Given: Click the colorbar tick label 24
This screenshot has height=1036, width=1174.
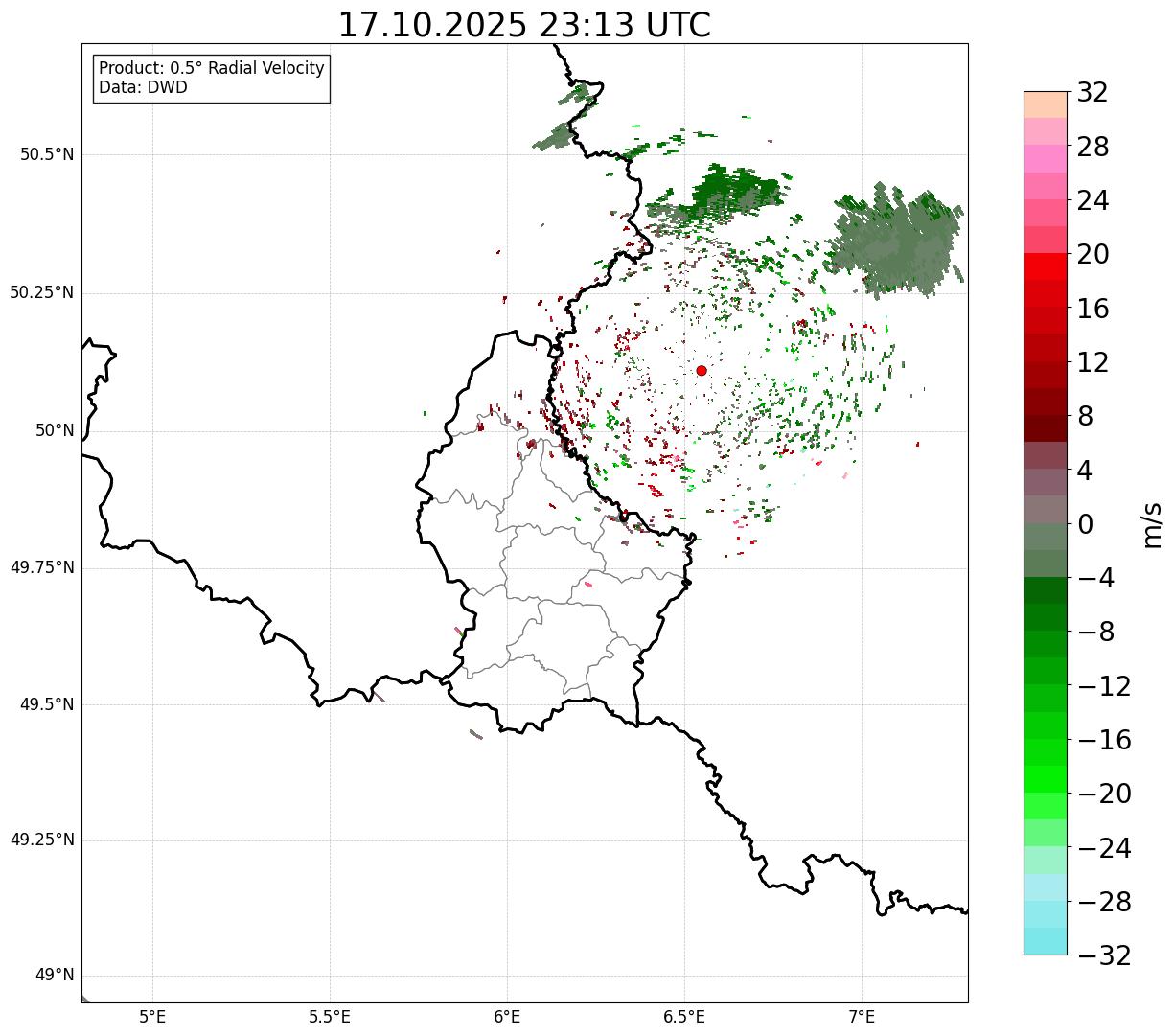Looking at the screenshot, I should pos(1093,200).
